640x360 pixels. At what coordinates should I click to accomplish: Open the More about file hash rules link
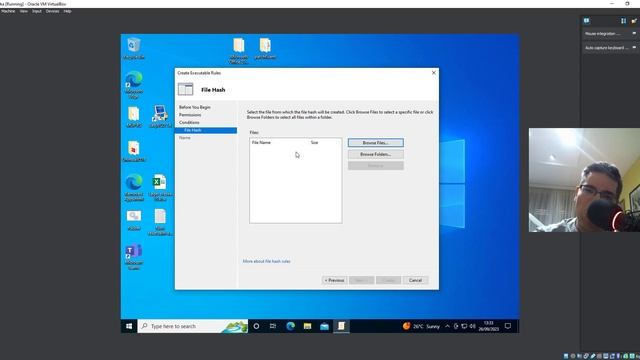[267, 261]
